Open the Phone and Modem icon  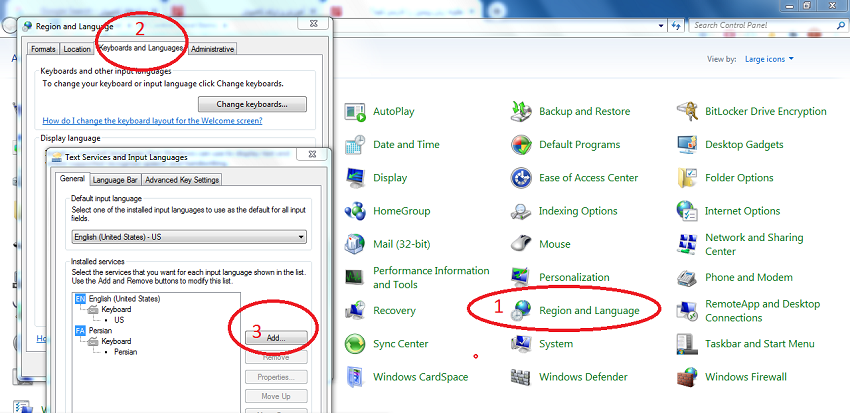click(687, 278)
